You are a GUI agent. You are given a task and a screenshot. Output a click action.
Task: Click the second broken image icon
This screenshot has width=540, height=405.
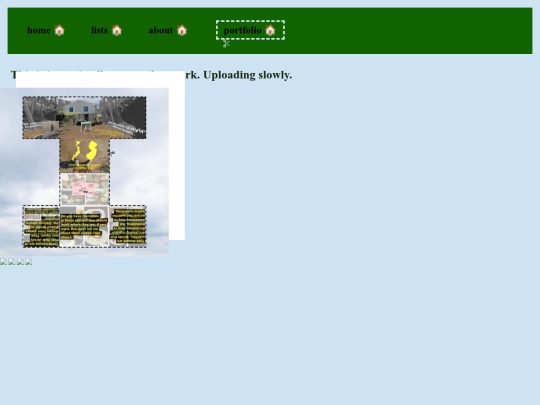click(12, 262)
